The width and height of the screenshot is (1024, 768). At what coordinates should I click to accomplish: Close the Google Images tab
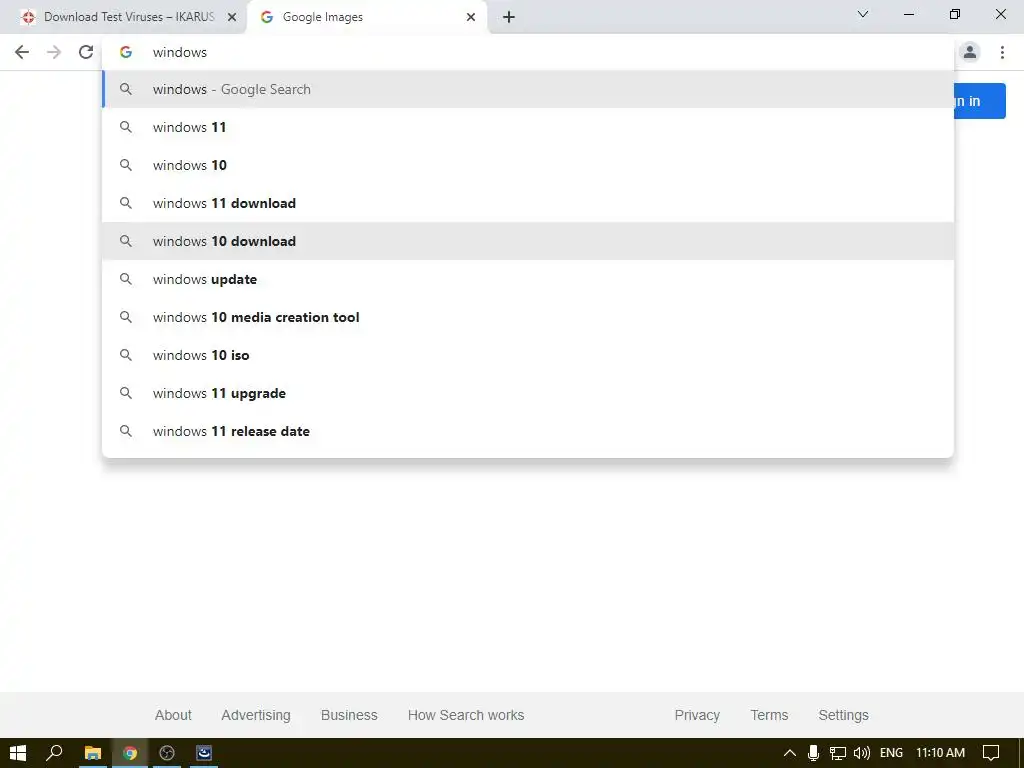tap(471, 17)
